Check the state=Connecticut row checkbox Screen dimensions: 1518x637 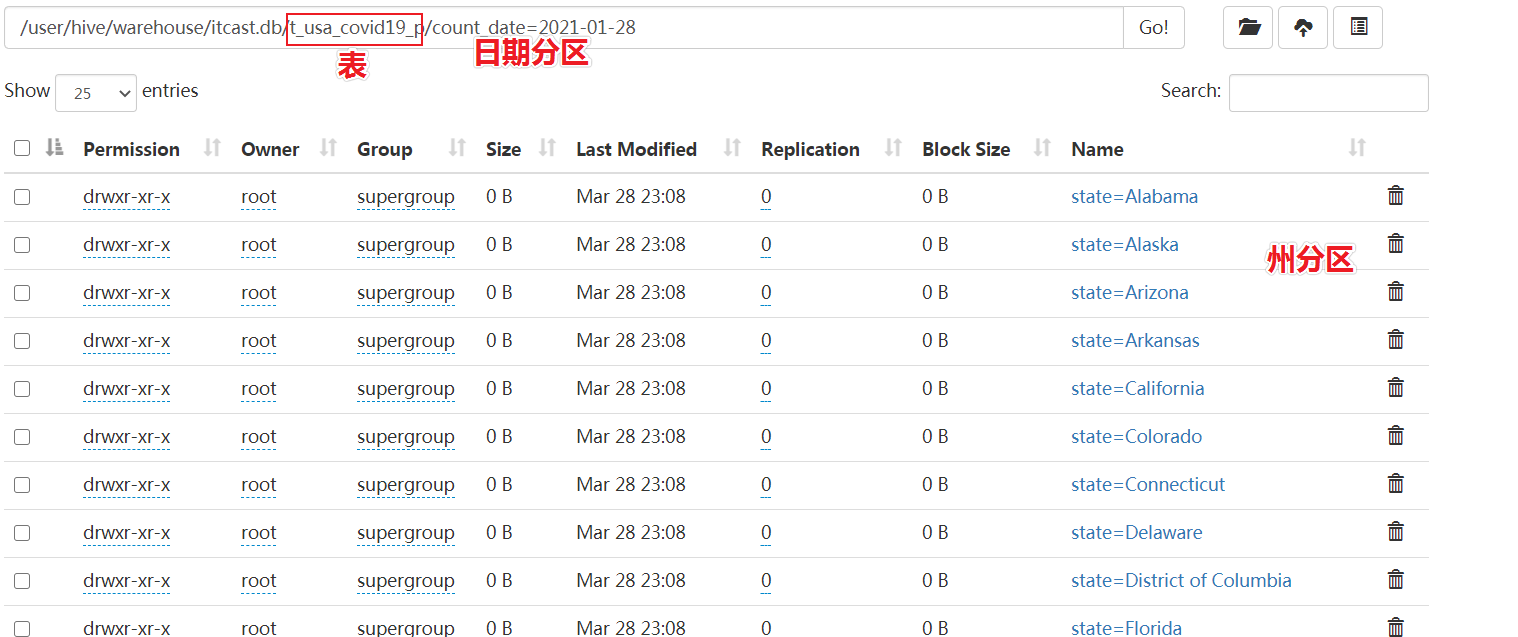[x=22, y=485]
